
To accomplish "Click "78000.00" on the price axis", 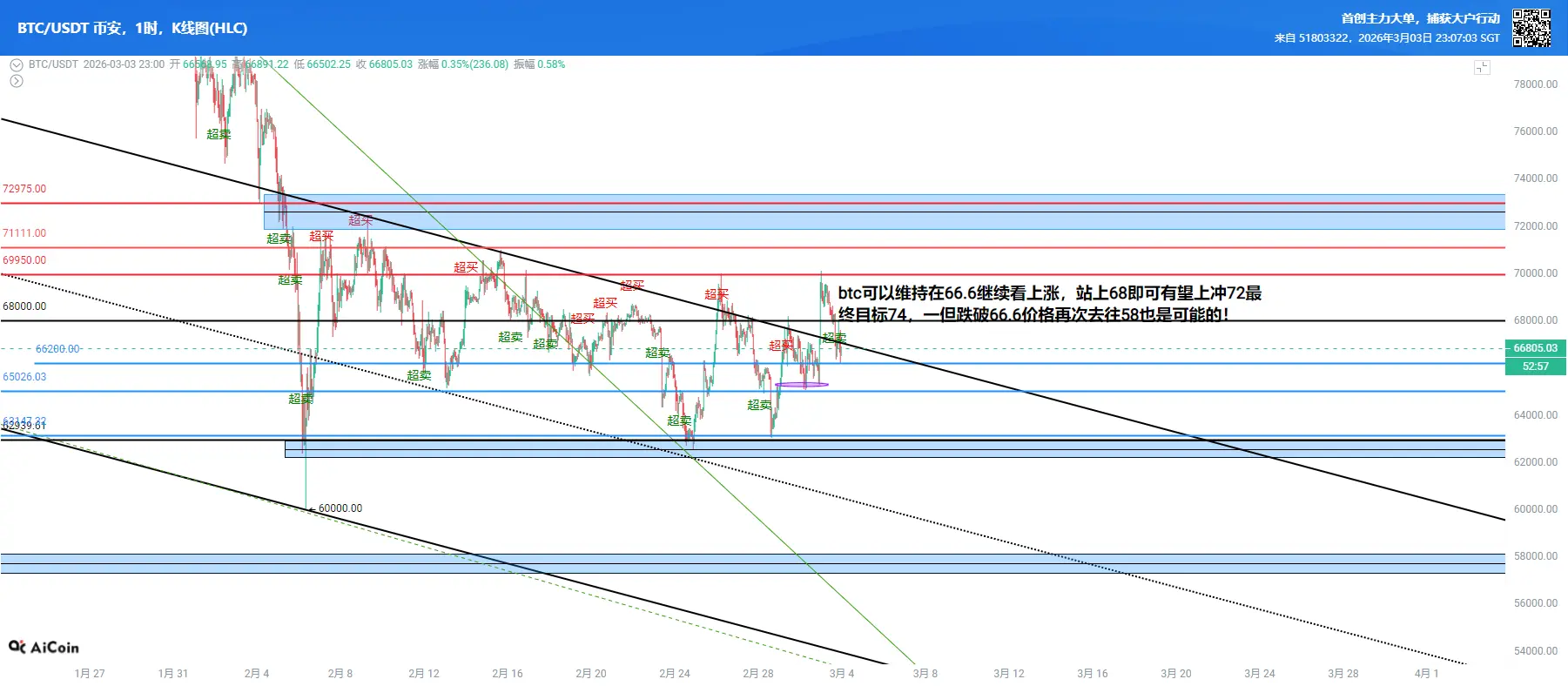I will [x=1536, y=84].
